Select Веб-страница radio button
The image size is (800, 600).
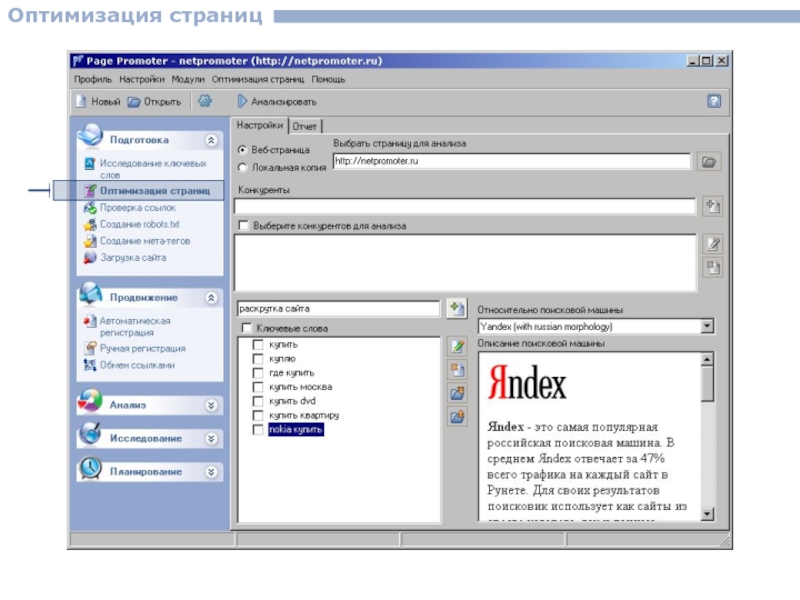[242, 150]
